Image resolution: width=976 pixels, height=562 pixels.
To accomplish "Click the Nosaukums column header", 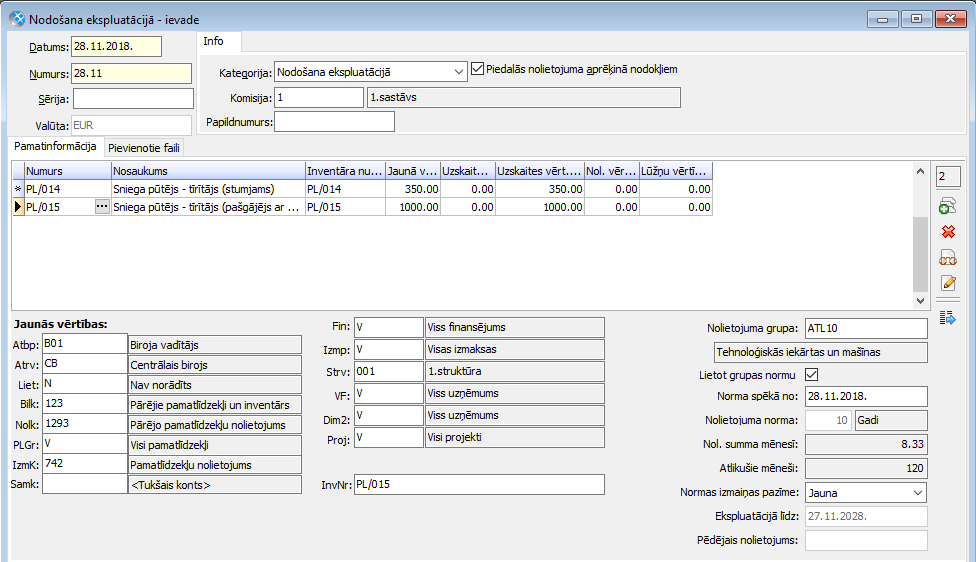I will 209,171.
